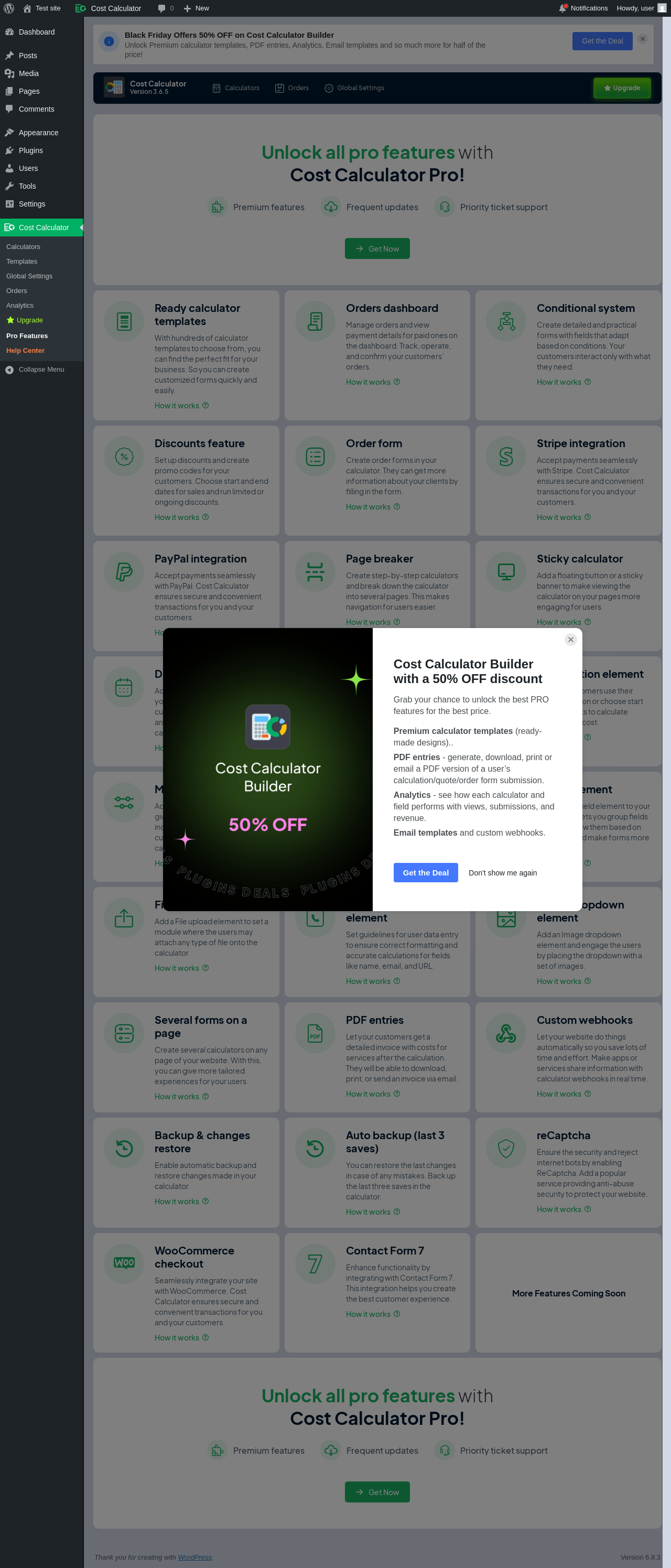Image resolution: width=671 pixels, height=1568 pixels.
Task: Click Get the Deal in popup
Action: click(x=426, y=873)
